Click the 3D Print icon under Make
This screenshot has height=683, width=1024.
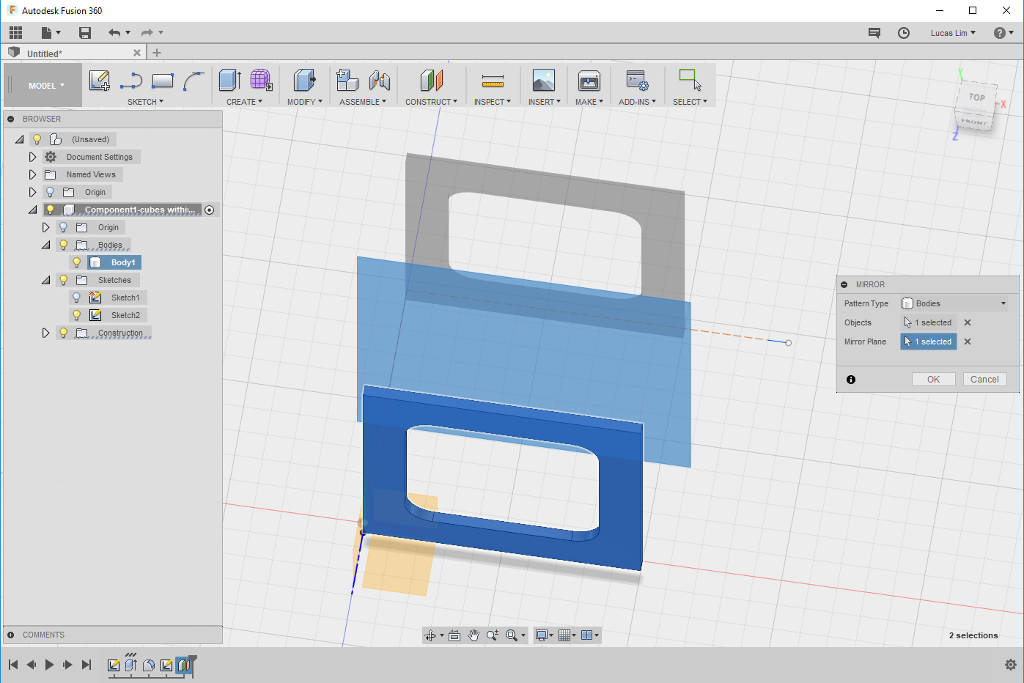589,81
